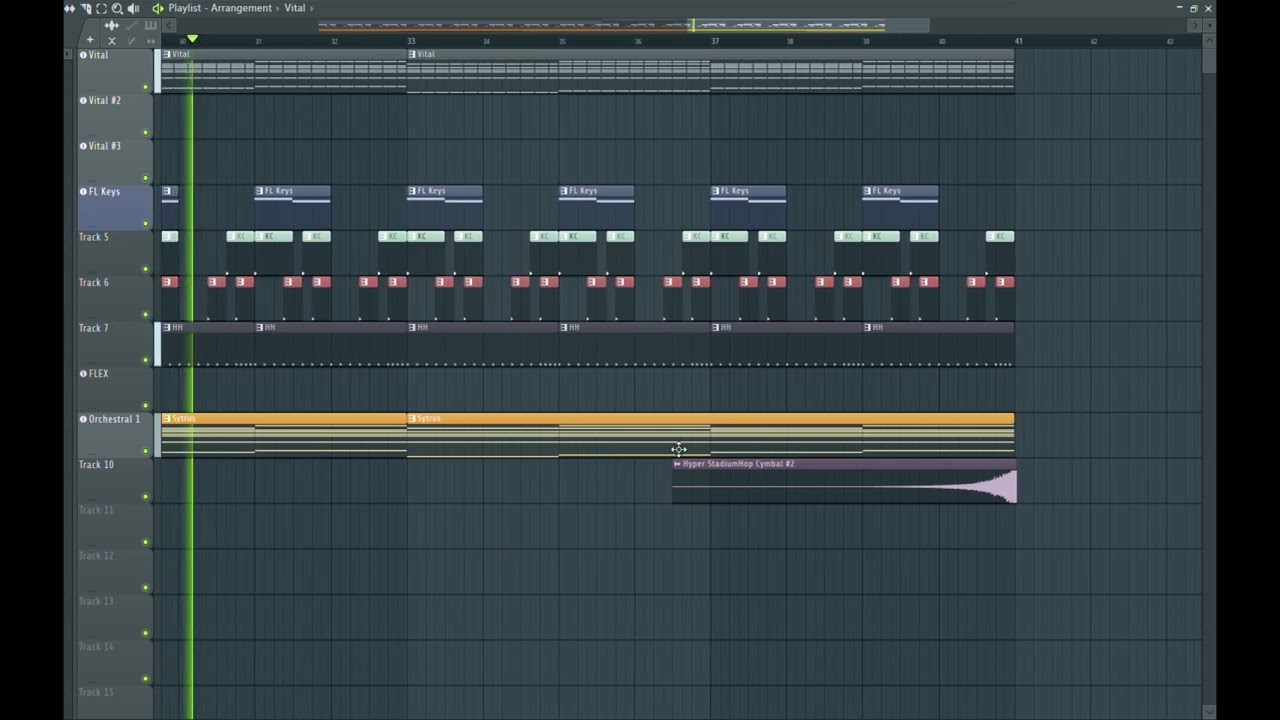Select the dimmed Track 14 header
This screenshot has width=1280, height=720.
tap(115, 663)
